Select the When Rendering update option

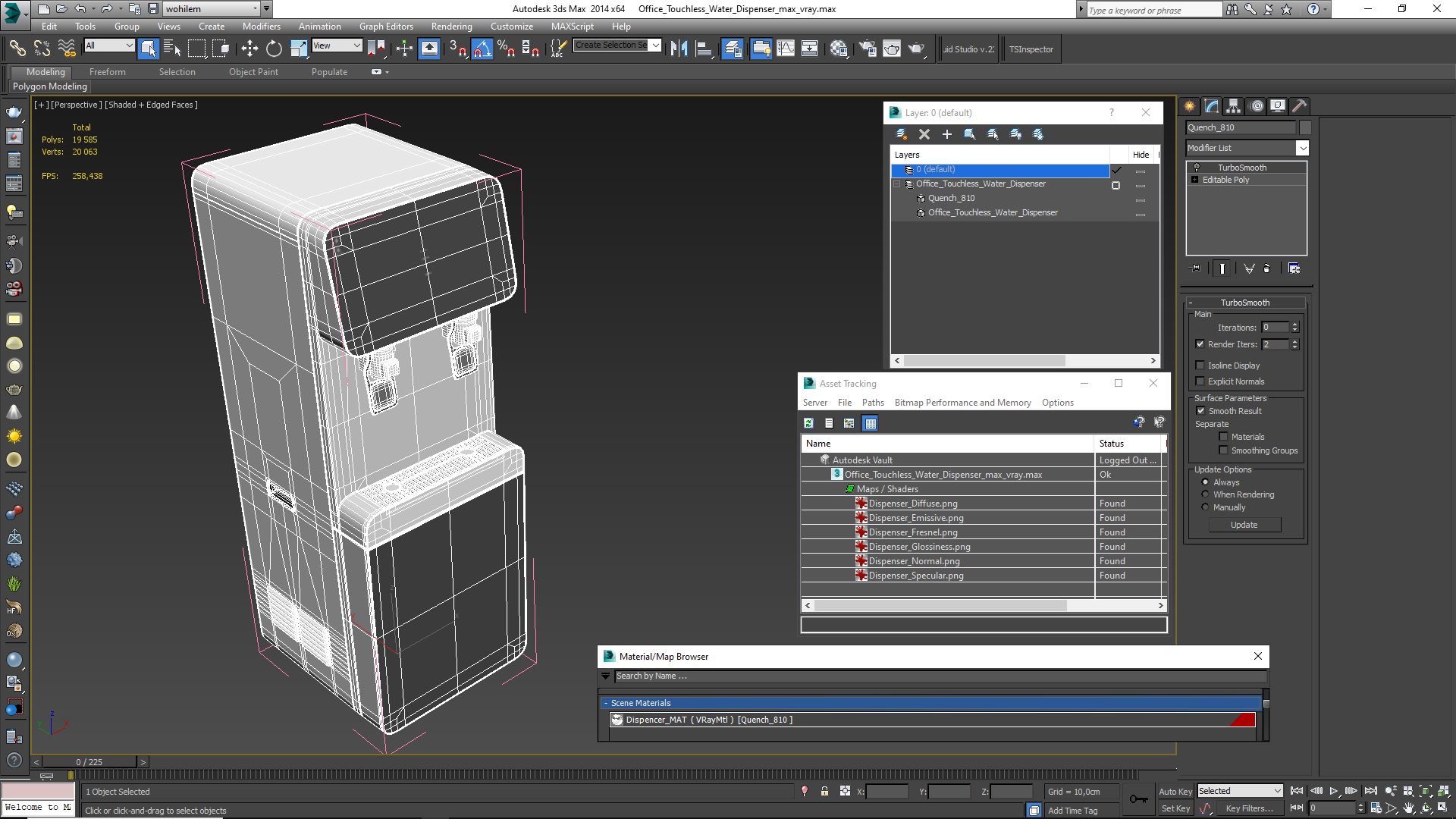coord(1205,494)
